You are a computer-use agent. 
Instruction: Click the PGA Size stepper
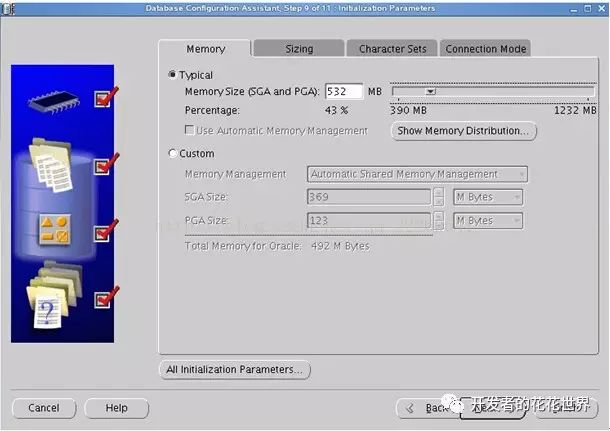pos(439,221)
